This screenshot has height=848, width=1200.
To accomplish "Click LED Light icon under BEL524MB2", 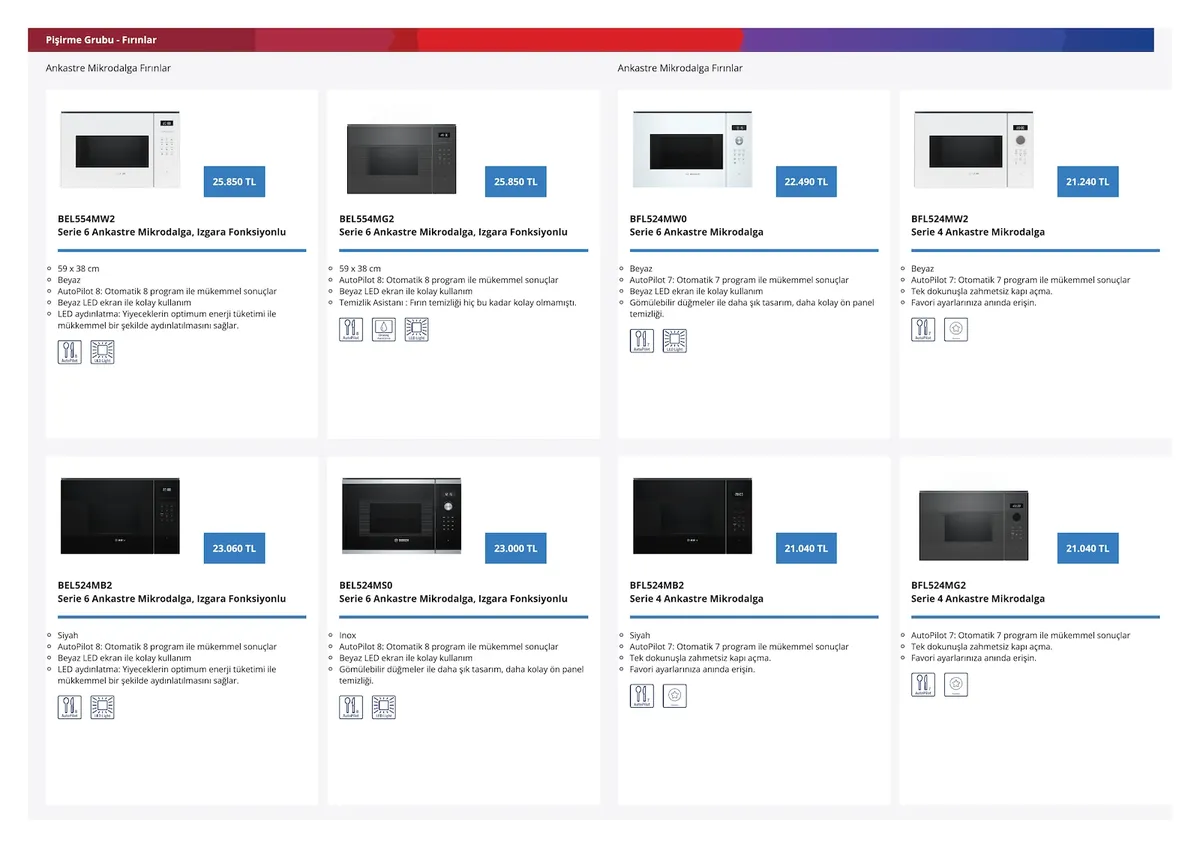I will (x=103, y=707).
